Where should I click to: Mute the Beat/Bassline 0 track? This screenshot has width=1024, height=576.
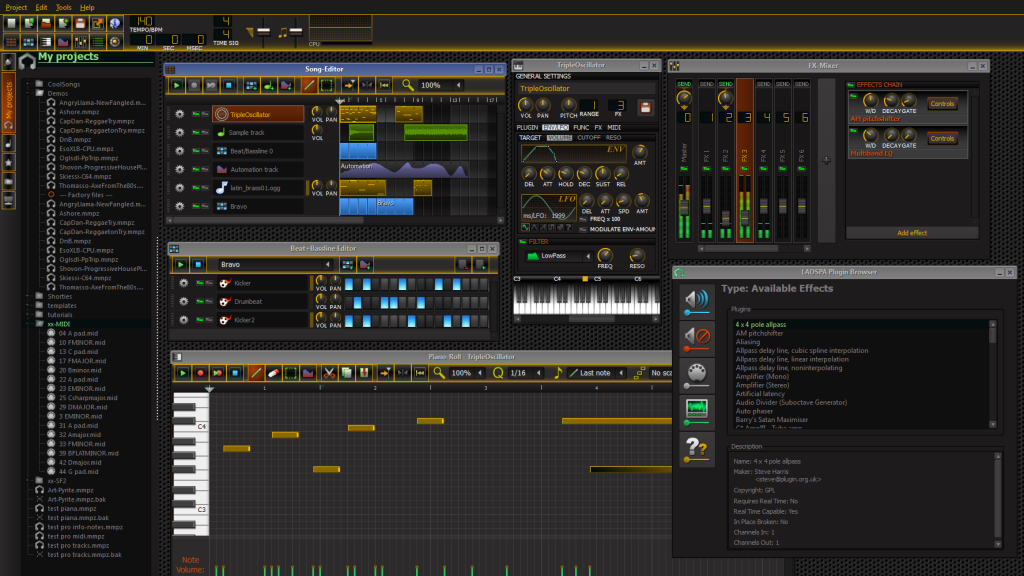coord(195,151)
